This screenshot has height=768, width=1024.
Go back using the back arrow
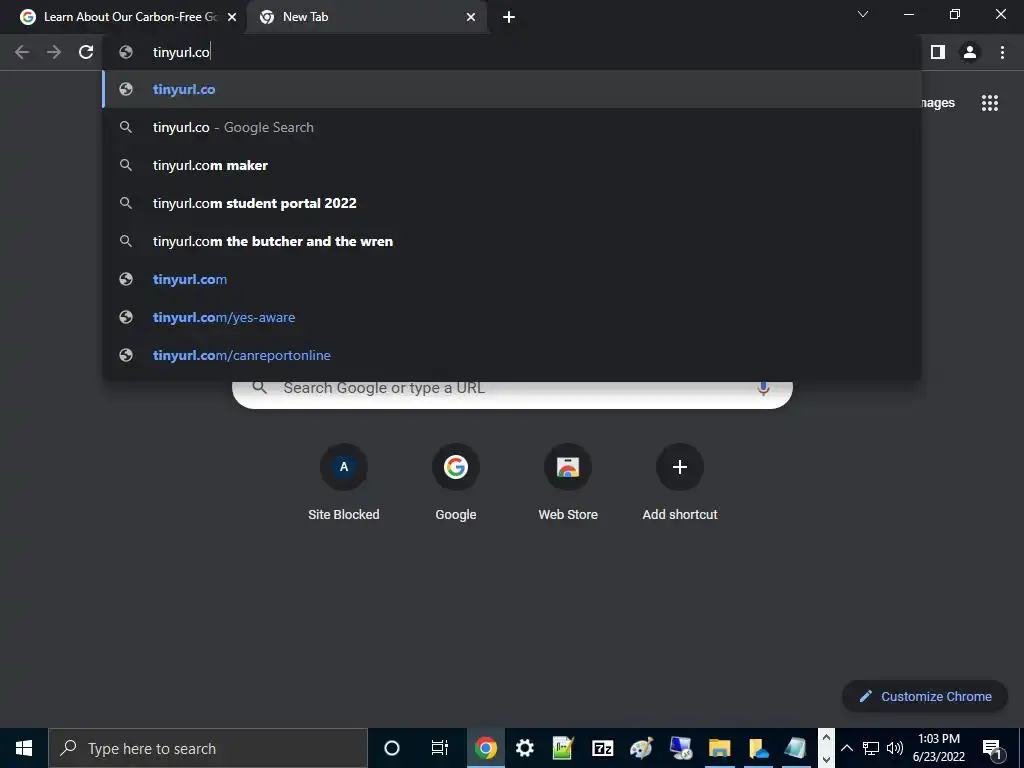coord(22,52)
